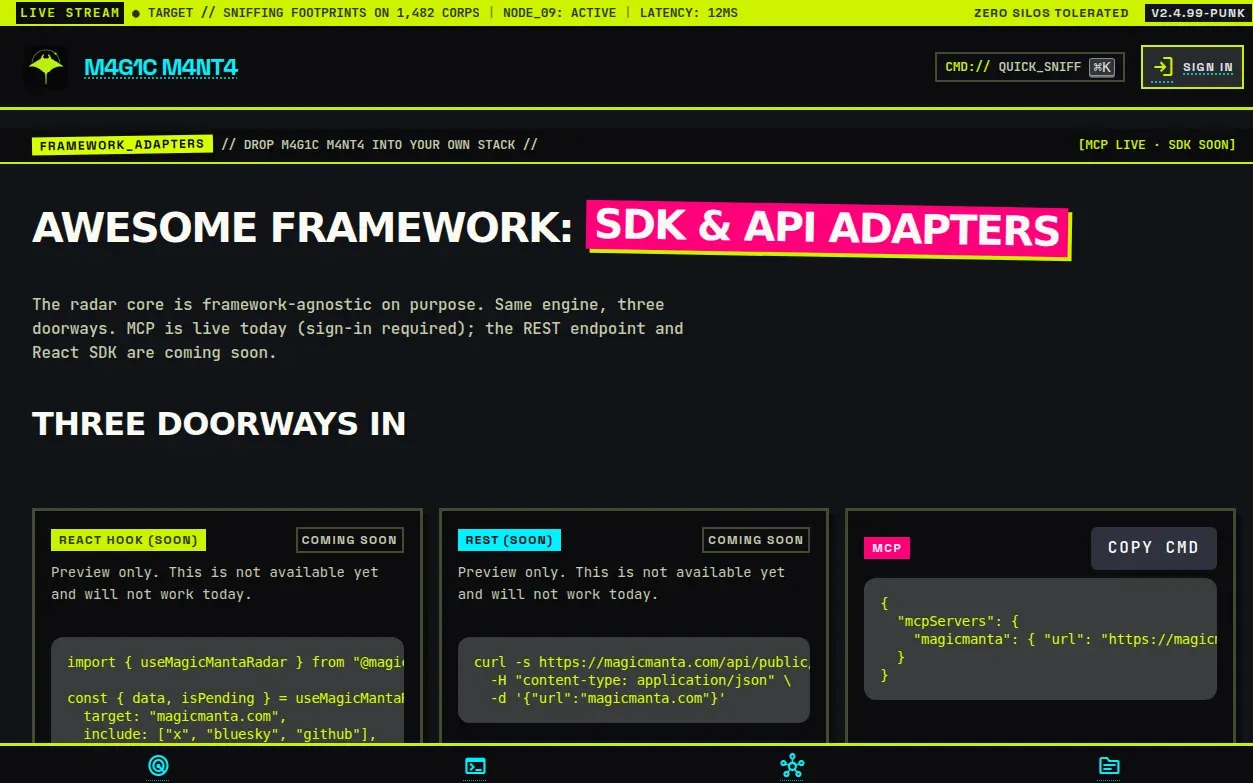Click COMING SOON badge on React Hook card

pyautogui.click(x=350, y=540)
